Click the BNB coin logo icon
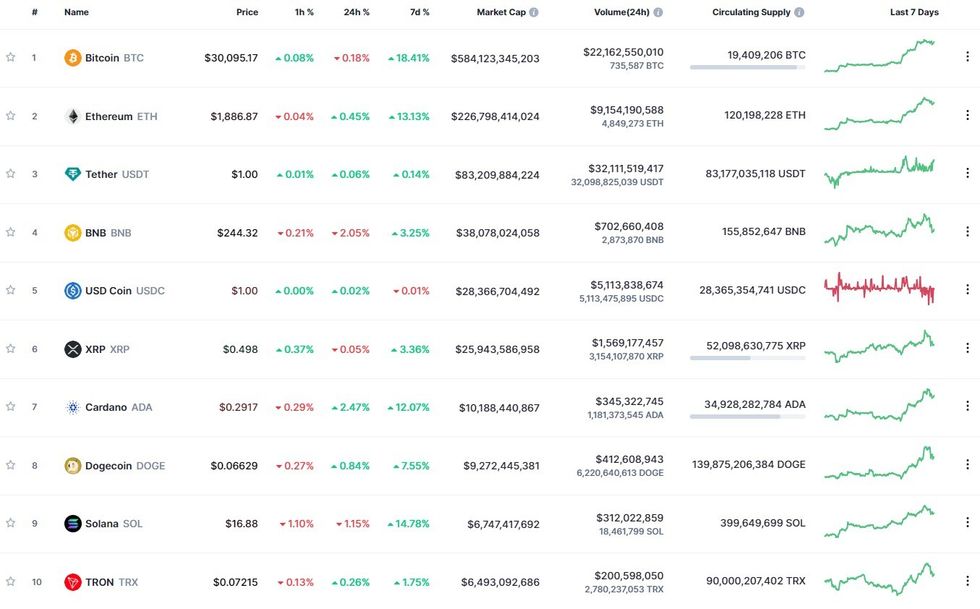 73,233
